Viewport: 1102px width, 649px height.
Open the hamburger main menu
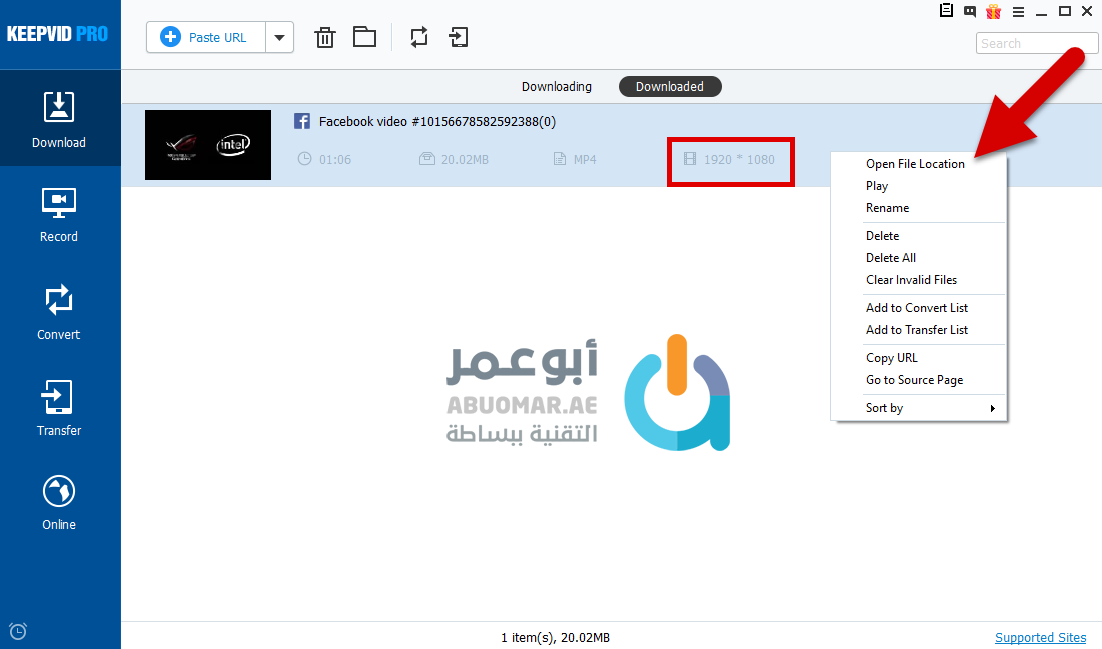[x=1018, y=12]
